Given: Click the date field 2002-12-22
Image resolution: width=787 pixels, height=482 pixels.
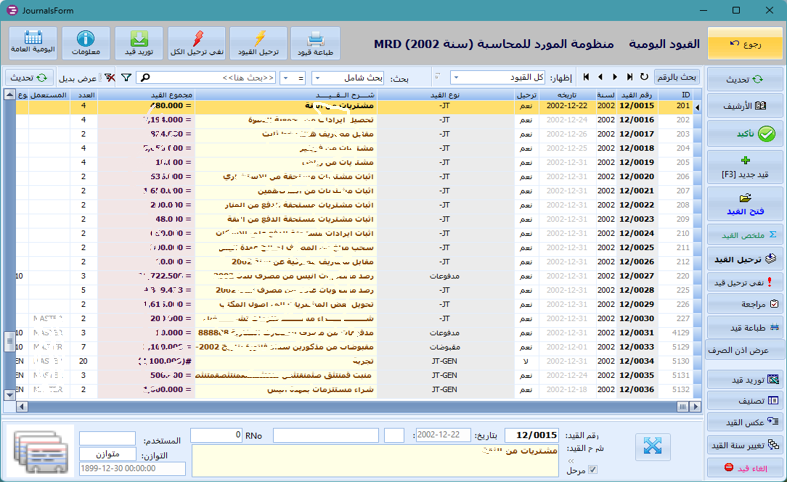Looking at the screenshot, I should [443, 435].
